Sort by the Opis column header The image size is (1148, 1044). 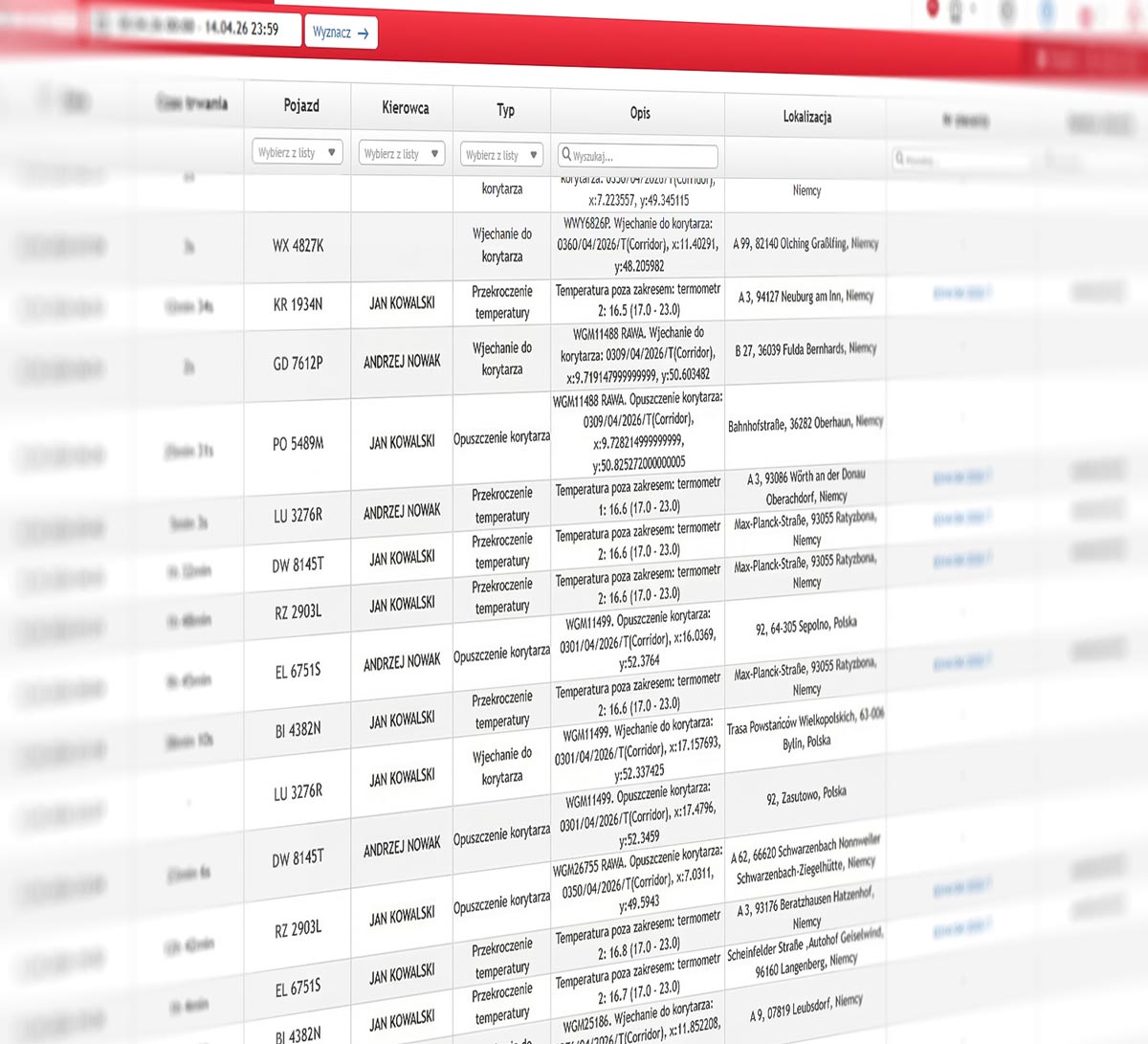click(640, 113)
